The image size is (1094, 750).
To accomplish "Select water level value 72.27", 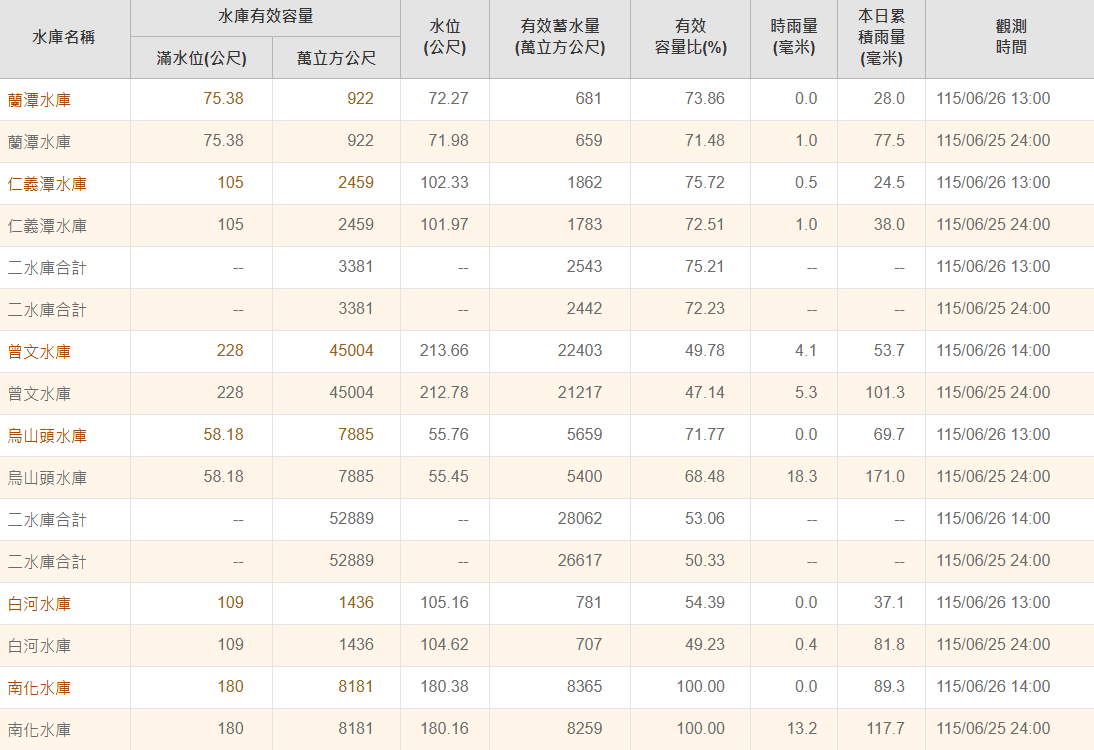I will coord(448,98).
